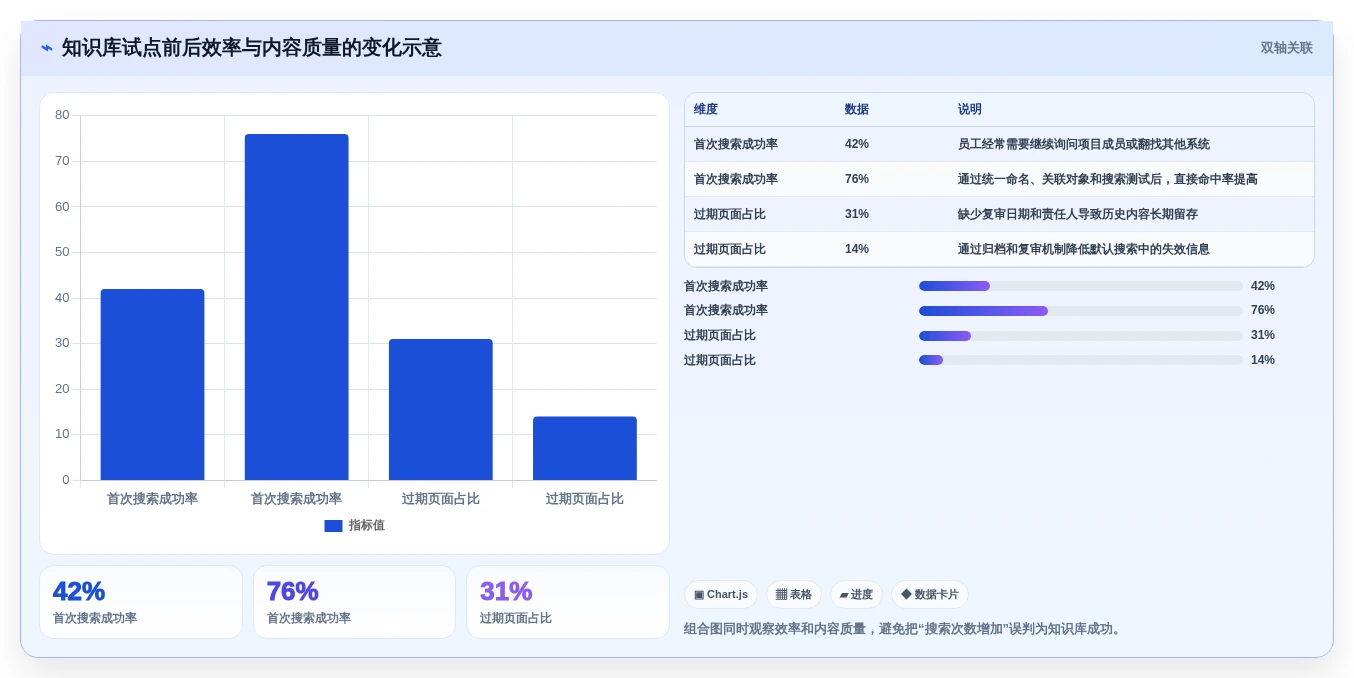The width and height of the screenshot is (1354, 678).
Task: Select the 14% cell in the table's 数据 column
Action: [x=856, y=249]
